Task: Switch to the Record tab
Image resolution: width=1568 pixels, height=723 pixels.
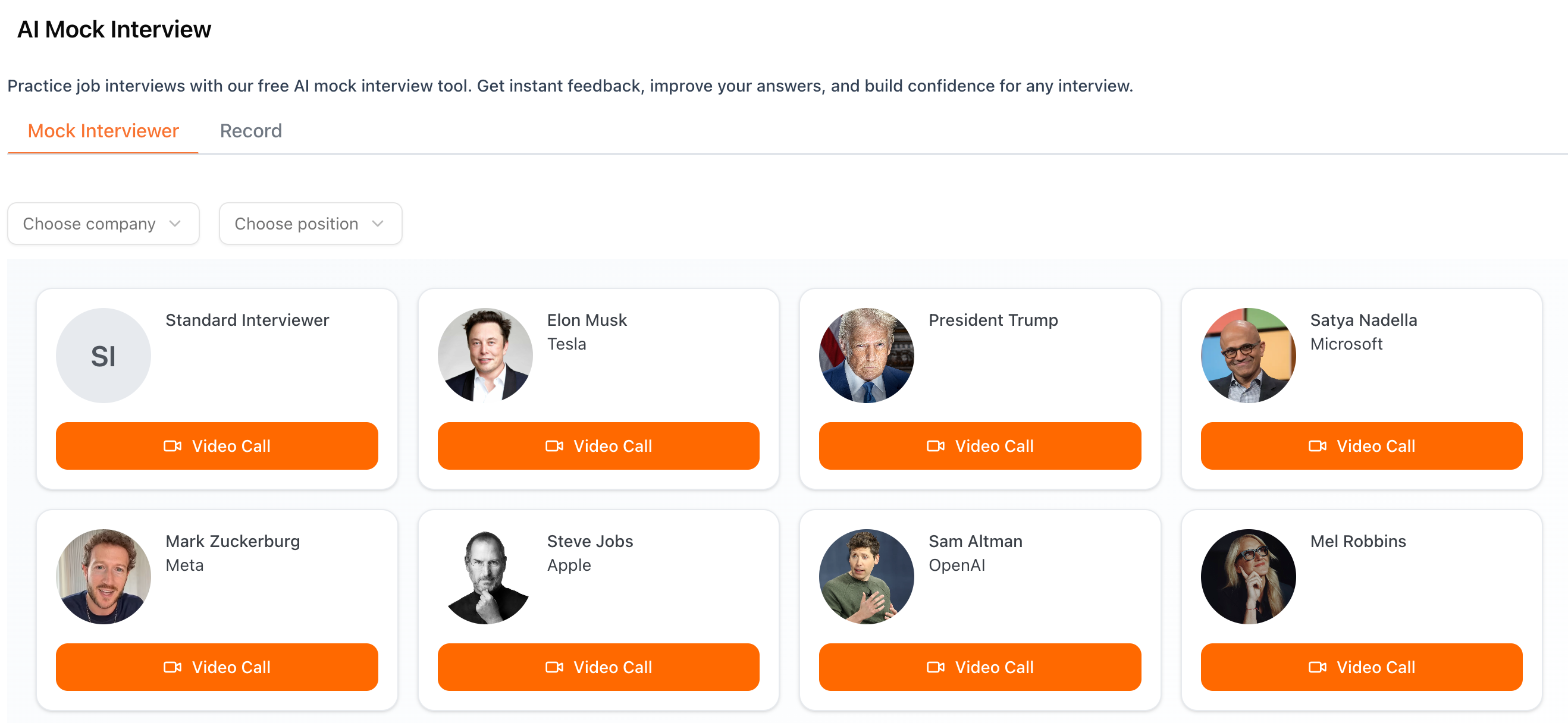Action: click(251, 131)
